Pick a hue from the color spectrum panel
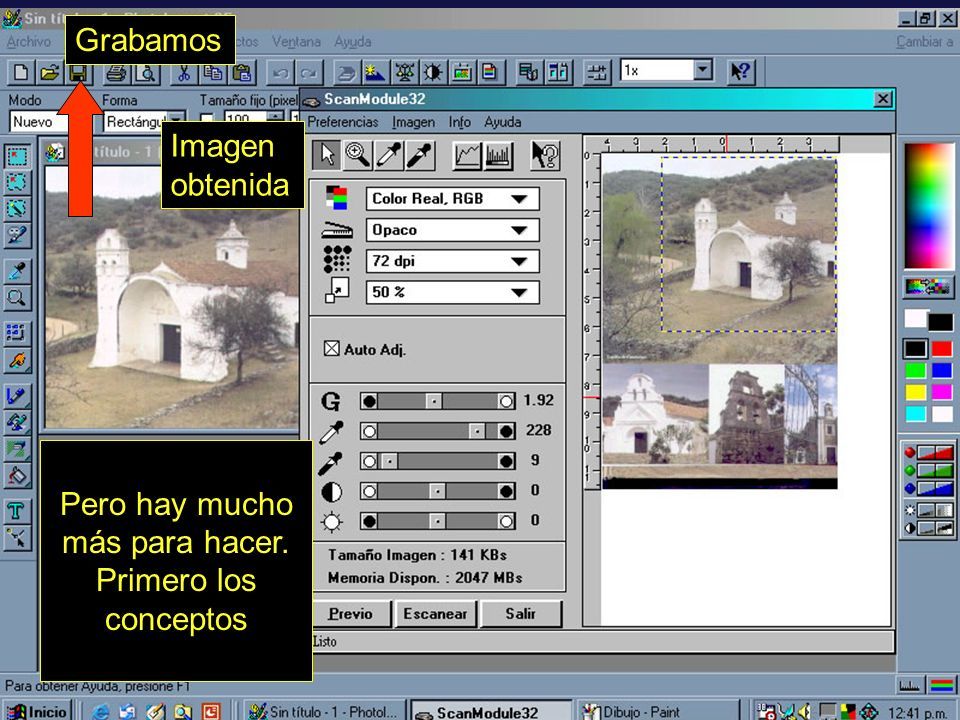 929,206
